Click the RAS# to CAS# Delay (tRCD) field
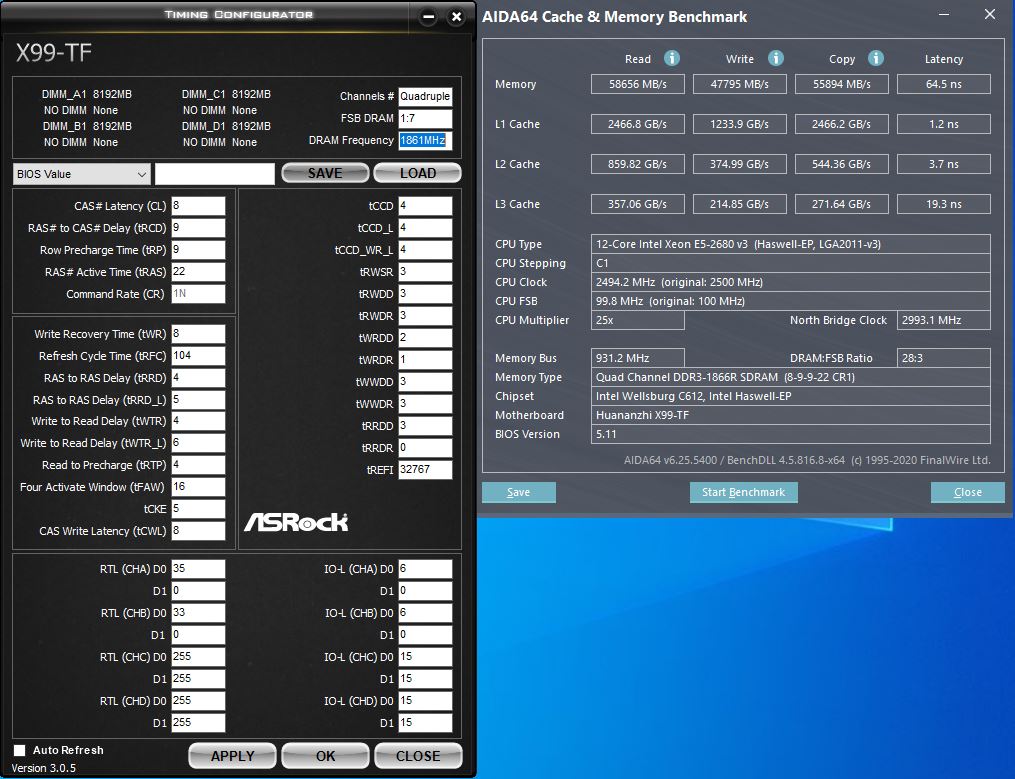The width and height of the screenshot is (1015, 779). [x=198, y=228]
